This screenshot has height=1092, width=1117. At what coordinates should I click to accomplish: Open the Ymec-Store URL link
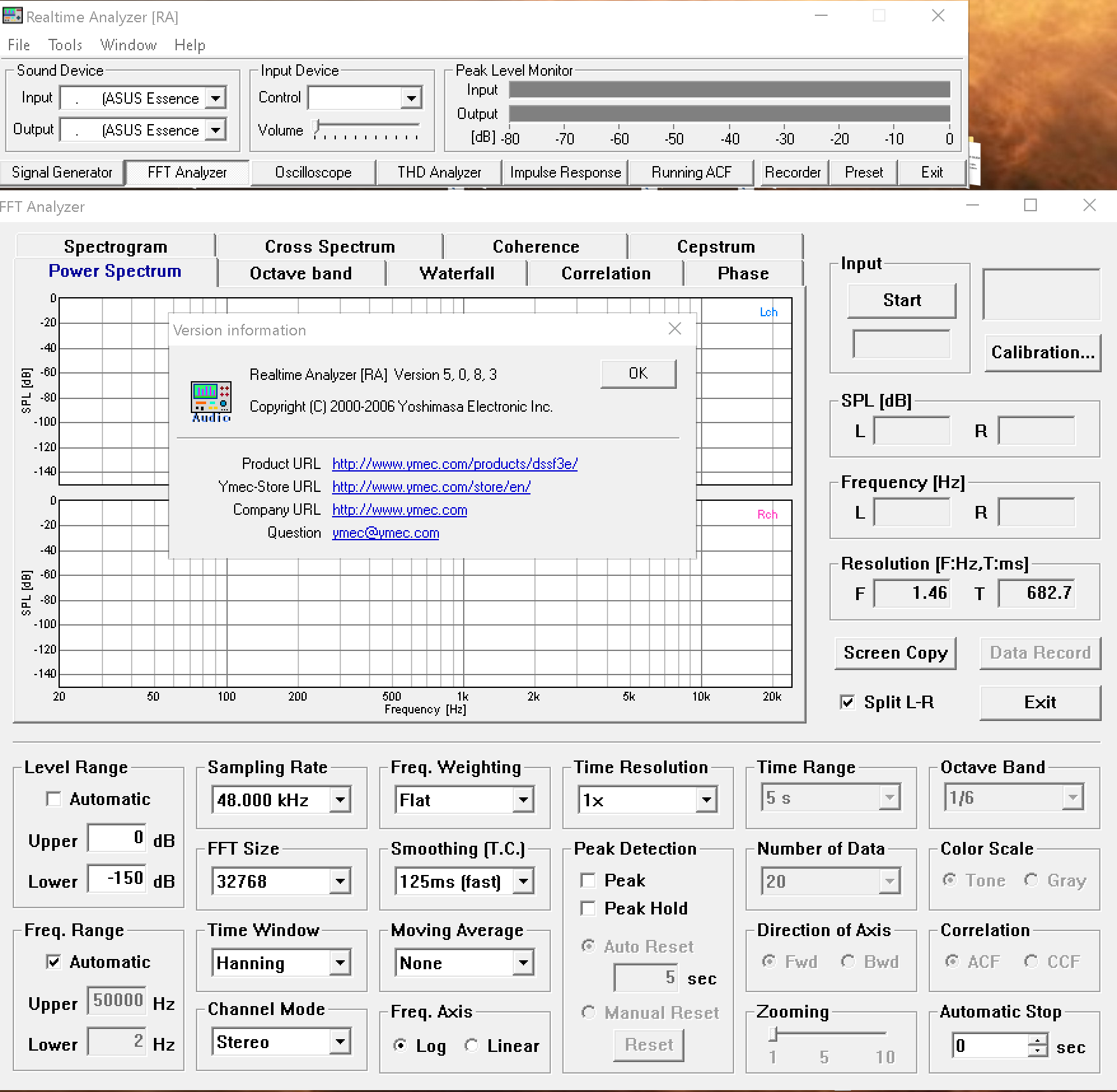431,487
